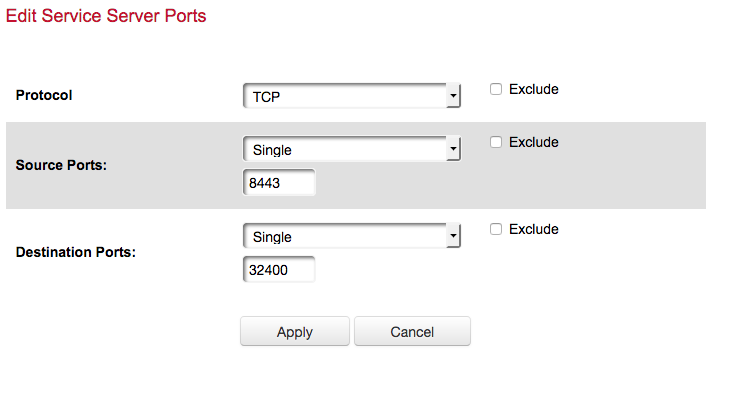Click the Source Ports dropdown arrow
The image size is (731, 412).
[x=453, y=149]
